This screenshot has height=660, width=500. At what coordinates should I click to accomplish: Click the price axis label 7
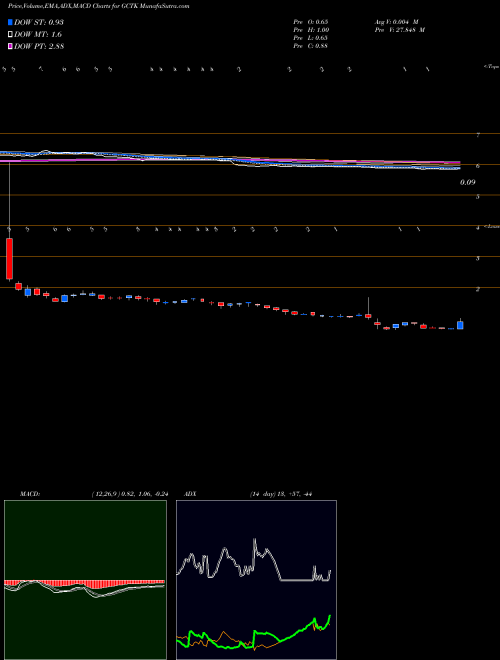click(x=477, y=135)
